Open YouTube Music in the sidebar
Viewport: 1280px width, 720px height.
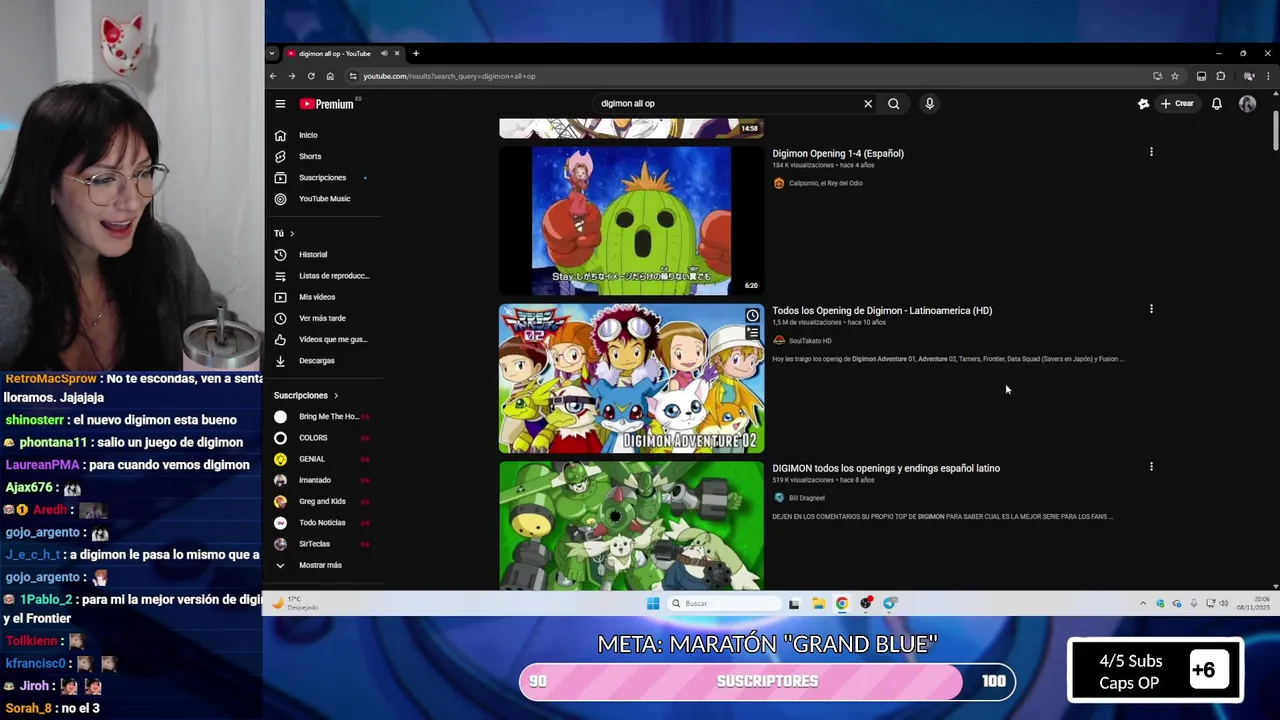click(x=323, y=198)
